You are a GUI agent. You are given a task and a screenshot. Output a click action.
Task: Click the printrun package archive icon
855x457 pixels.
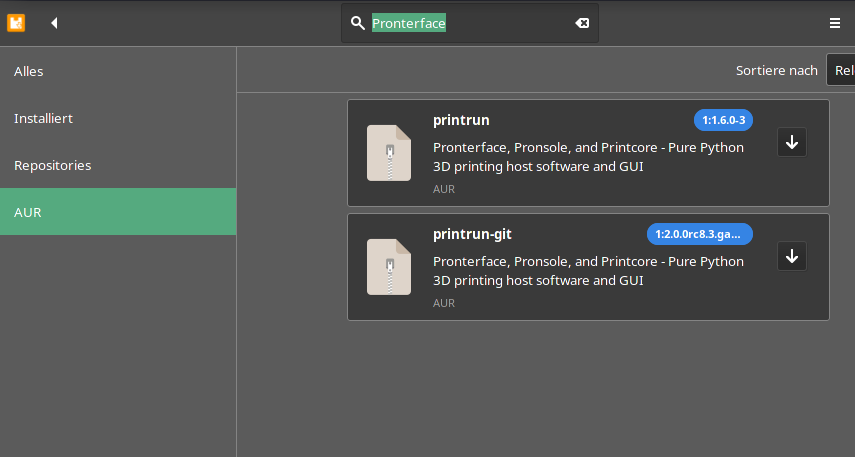pos(388,153)
